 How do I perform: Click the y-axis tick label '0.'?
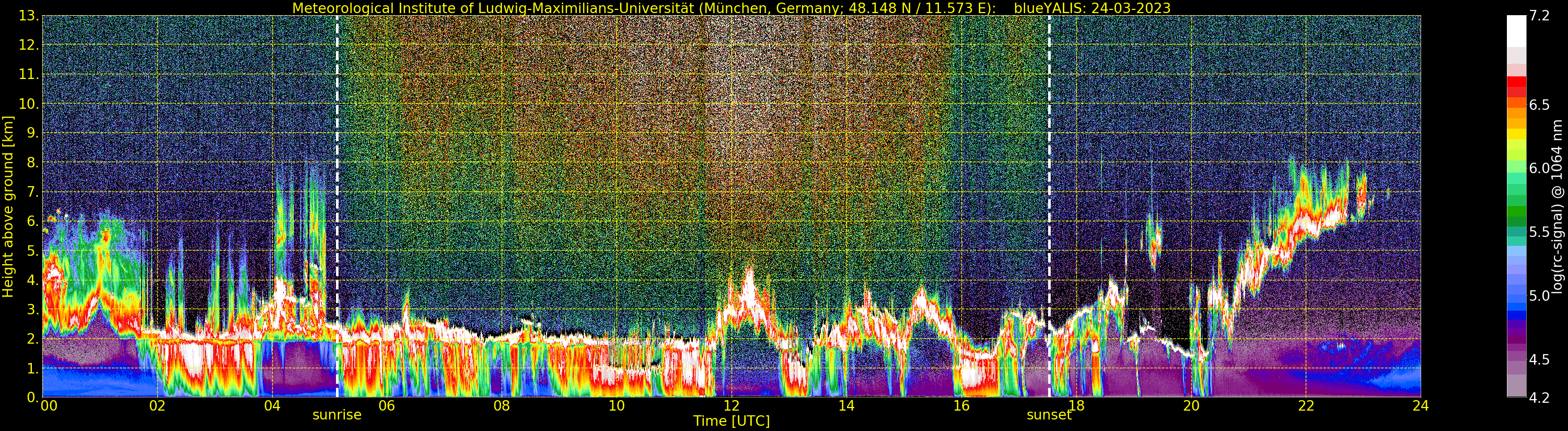click(33, 397)
